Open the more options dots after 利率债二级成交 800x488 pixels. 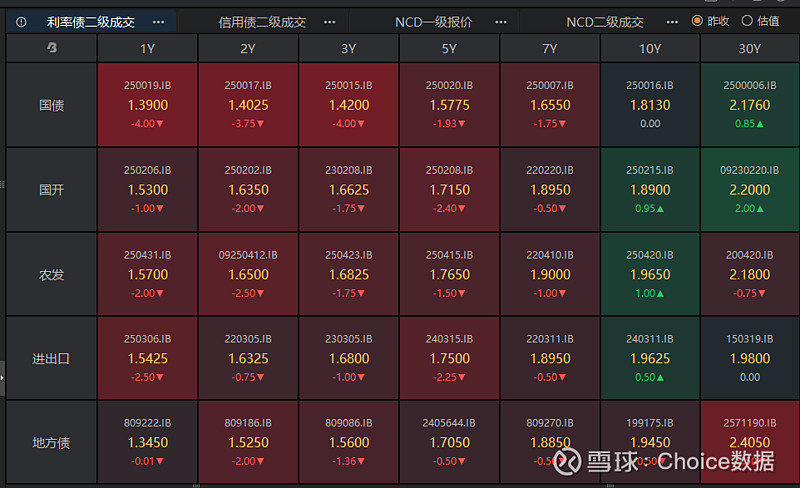pos(158,21)
